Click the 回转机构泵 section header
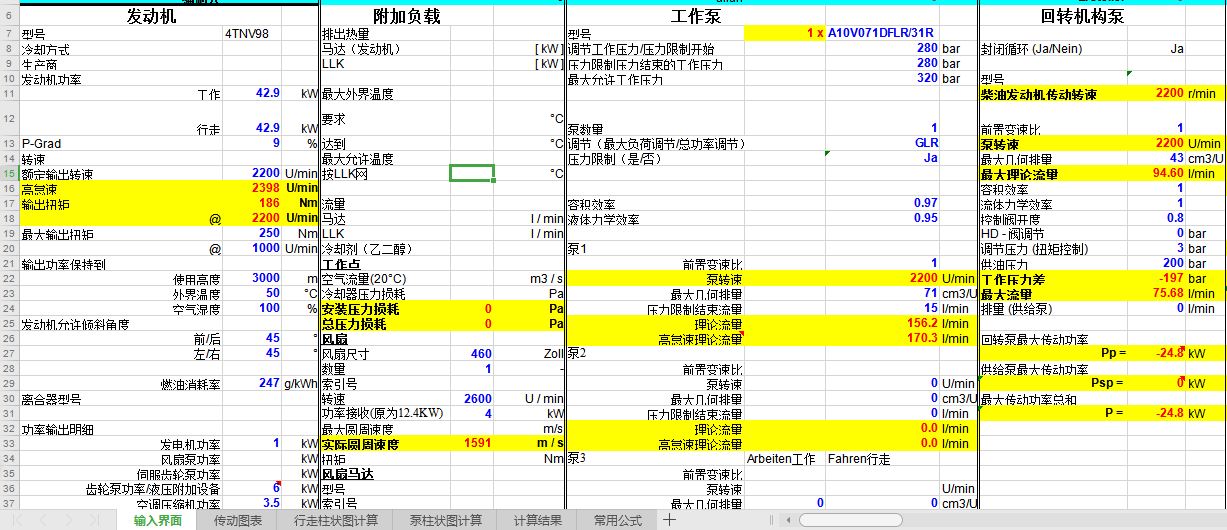1227x530 pixels. [1082, 16]
